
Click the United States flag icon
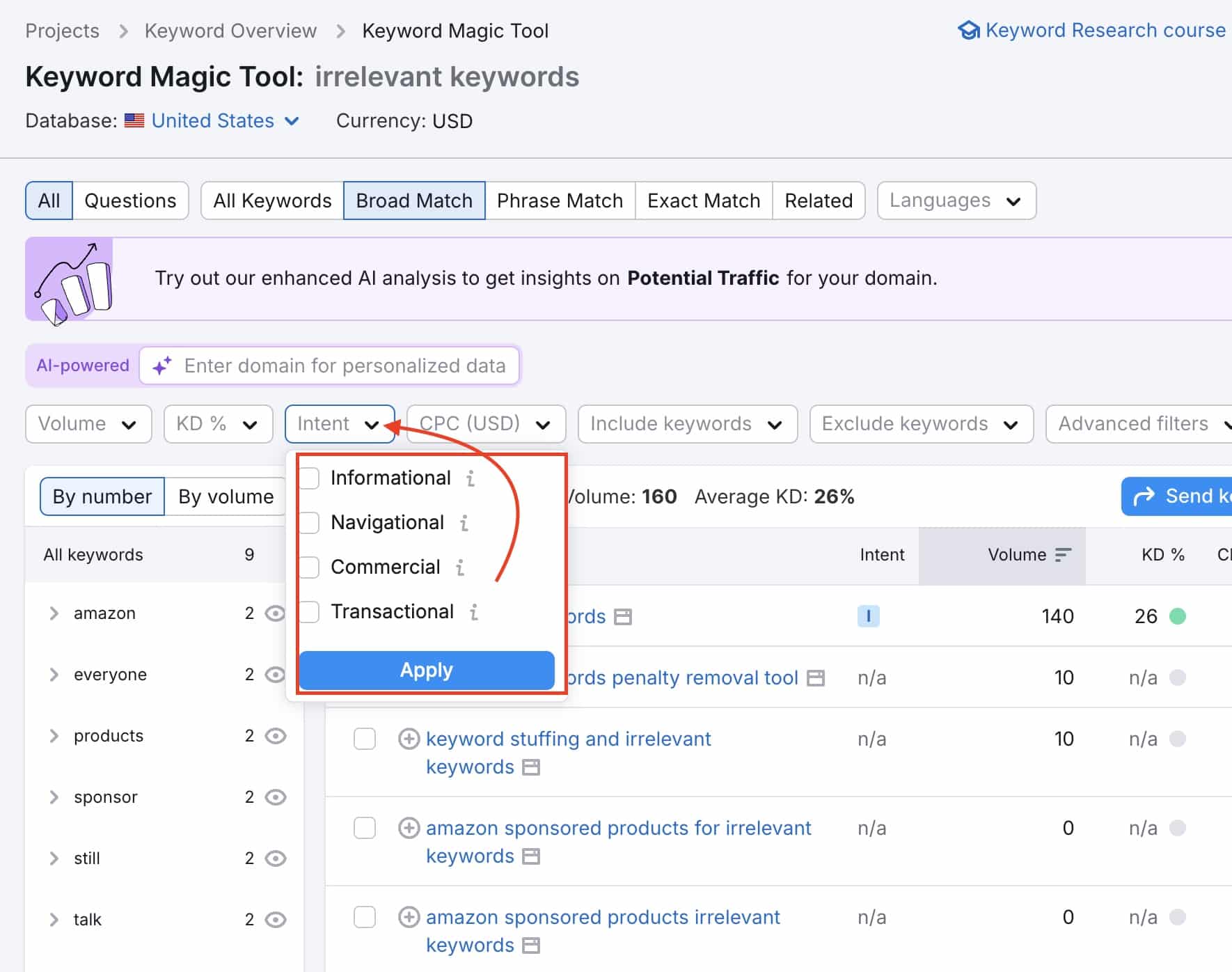[x=134, y=120]
